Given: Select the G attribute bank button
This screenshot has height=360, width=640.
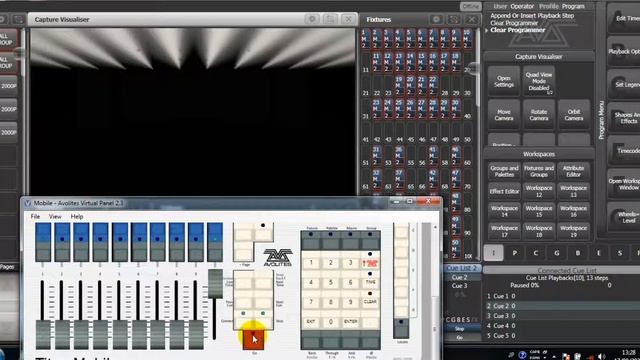Looking at the screenshot, I should pos(557,253).
